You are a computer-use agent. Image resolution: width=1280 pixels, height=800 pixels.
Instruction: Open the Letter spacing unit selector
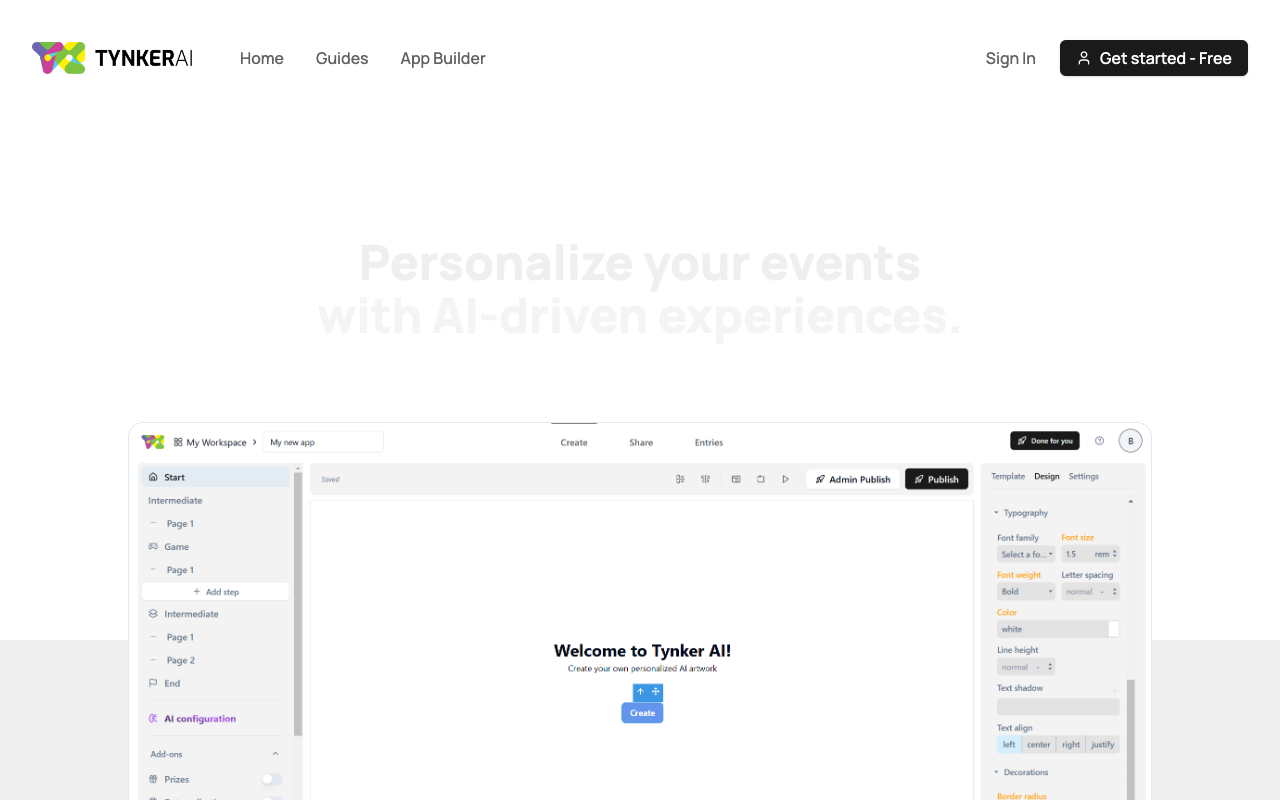[1110, 592]
